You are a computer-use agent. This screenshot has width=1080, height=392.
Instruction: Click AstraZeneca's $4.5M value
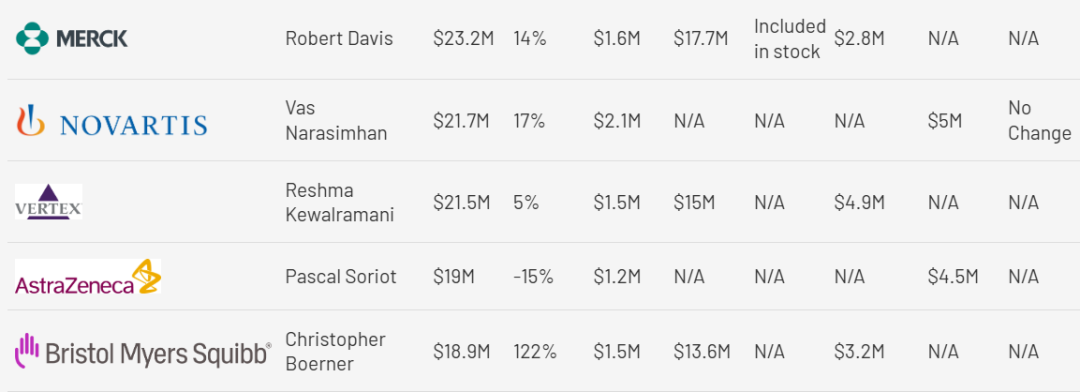(x=953, y=277)
